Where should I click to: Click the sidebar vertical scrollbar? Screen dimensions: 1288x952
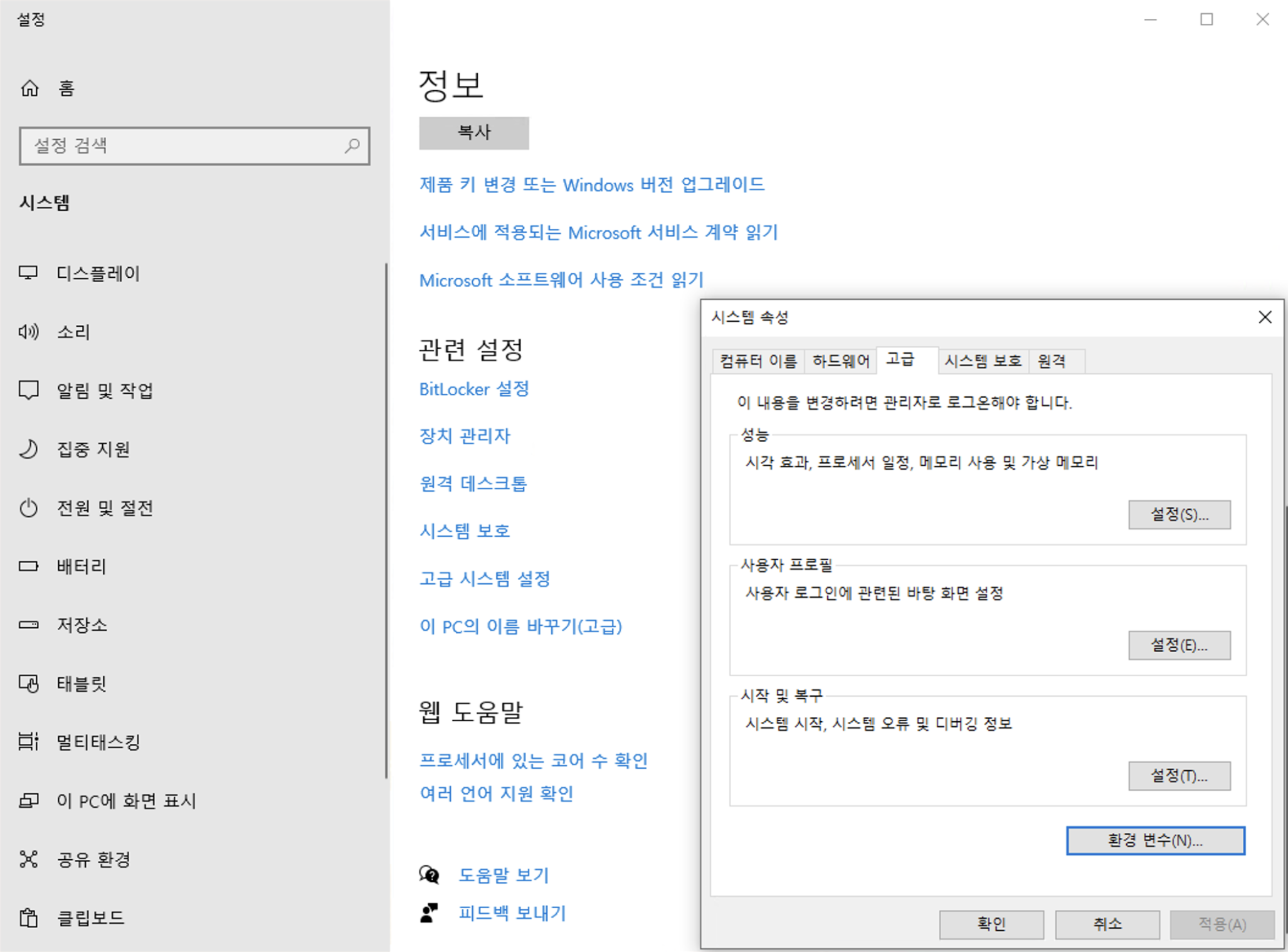pos(386,521)
